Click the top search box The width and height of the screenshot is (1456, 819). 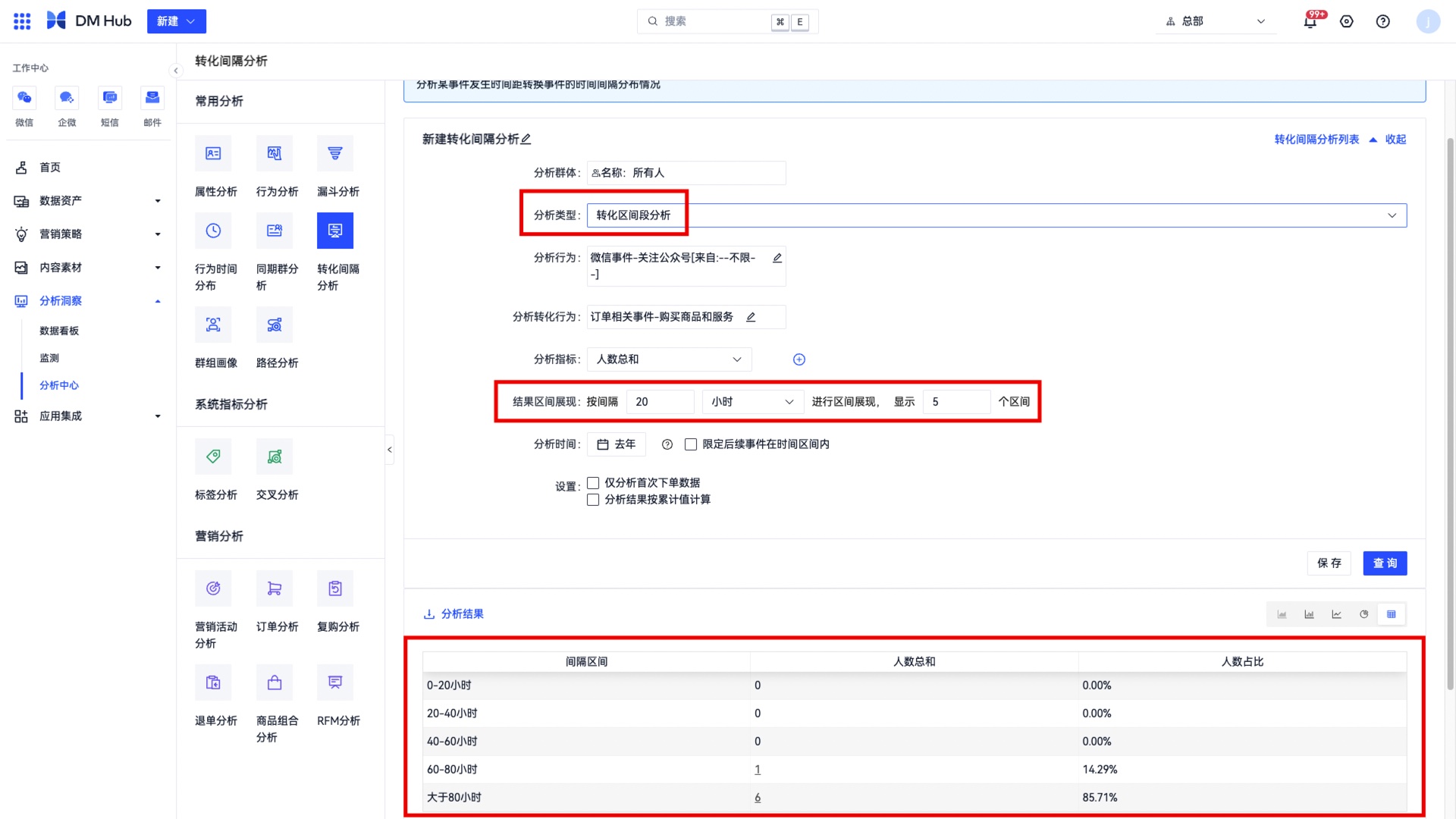(x=727, y=21)
